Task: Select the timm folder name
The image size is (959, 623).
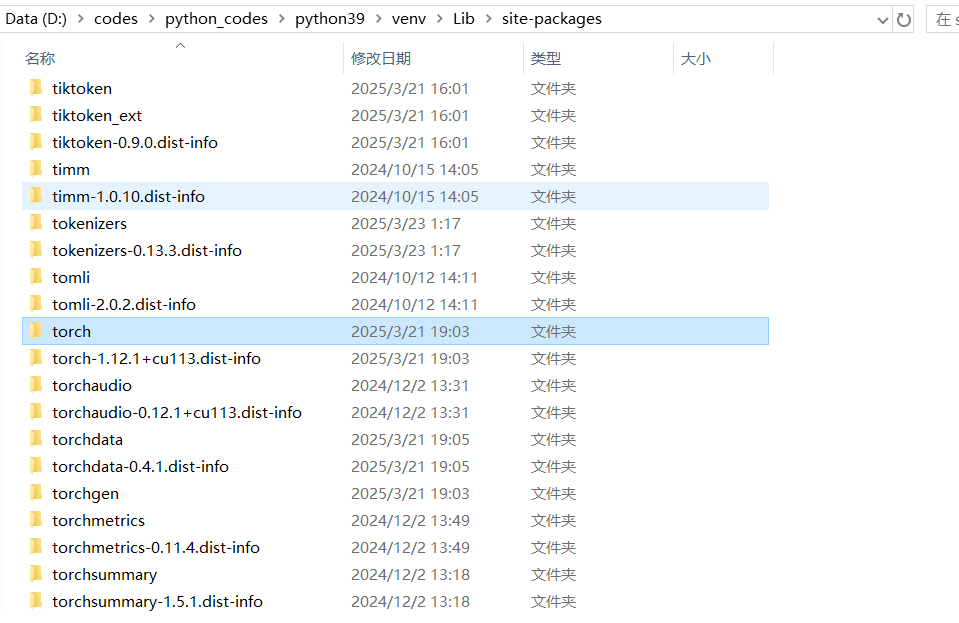Action: pos(71,169)
